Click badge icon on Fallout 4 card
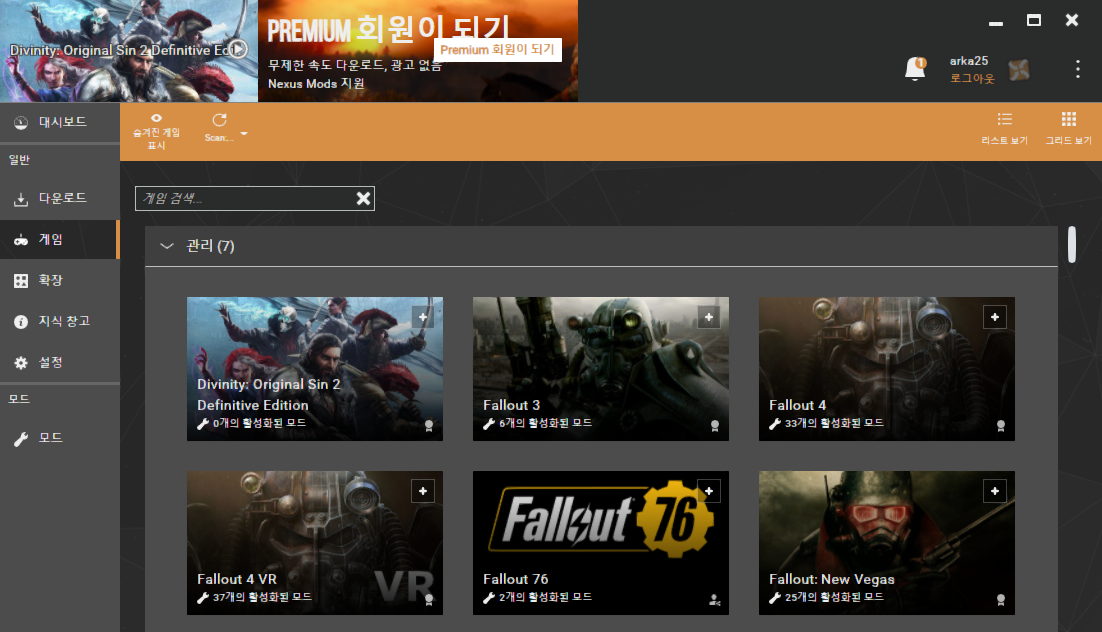 (x=1001, y=425)
